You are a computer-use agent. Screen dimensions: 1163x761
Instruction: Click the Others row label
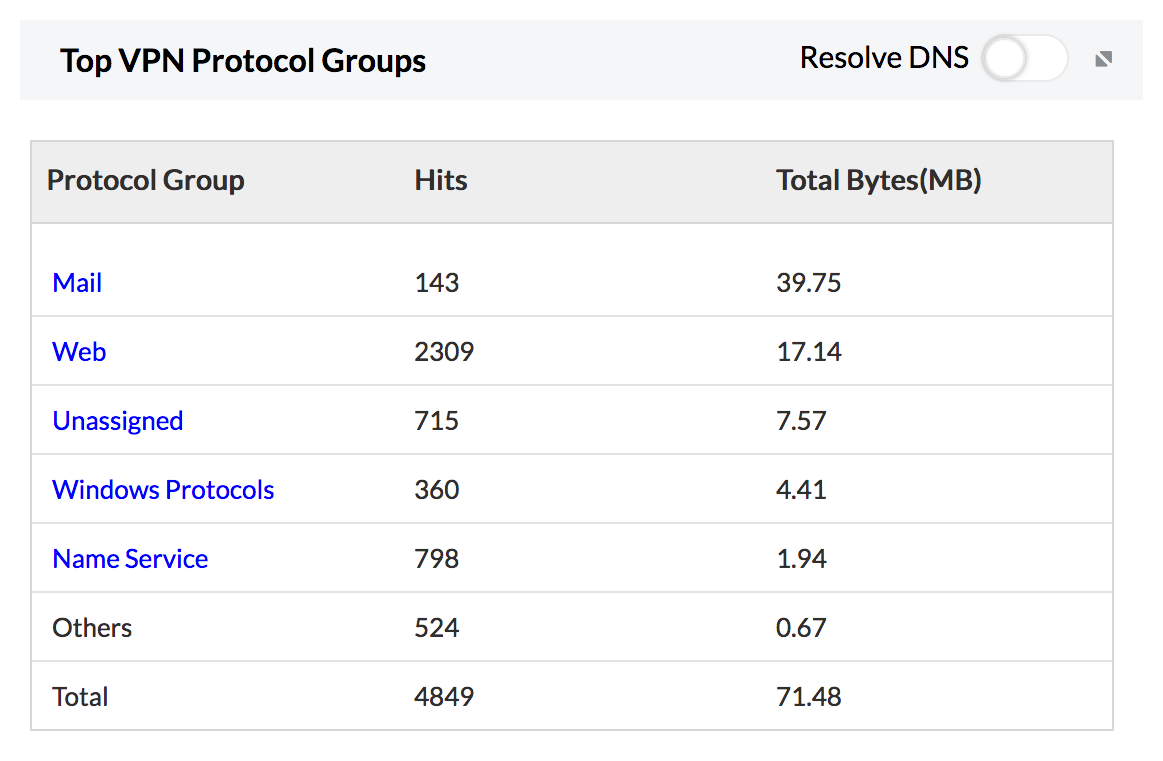pyautogui.click(x=92, y=628)
